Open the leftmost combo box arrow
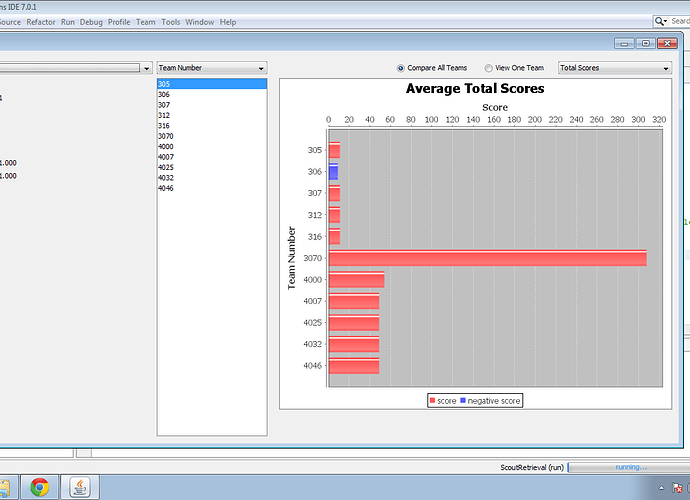This screenshot has height=500, width=690. [147, 68]
